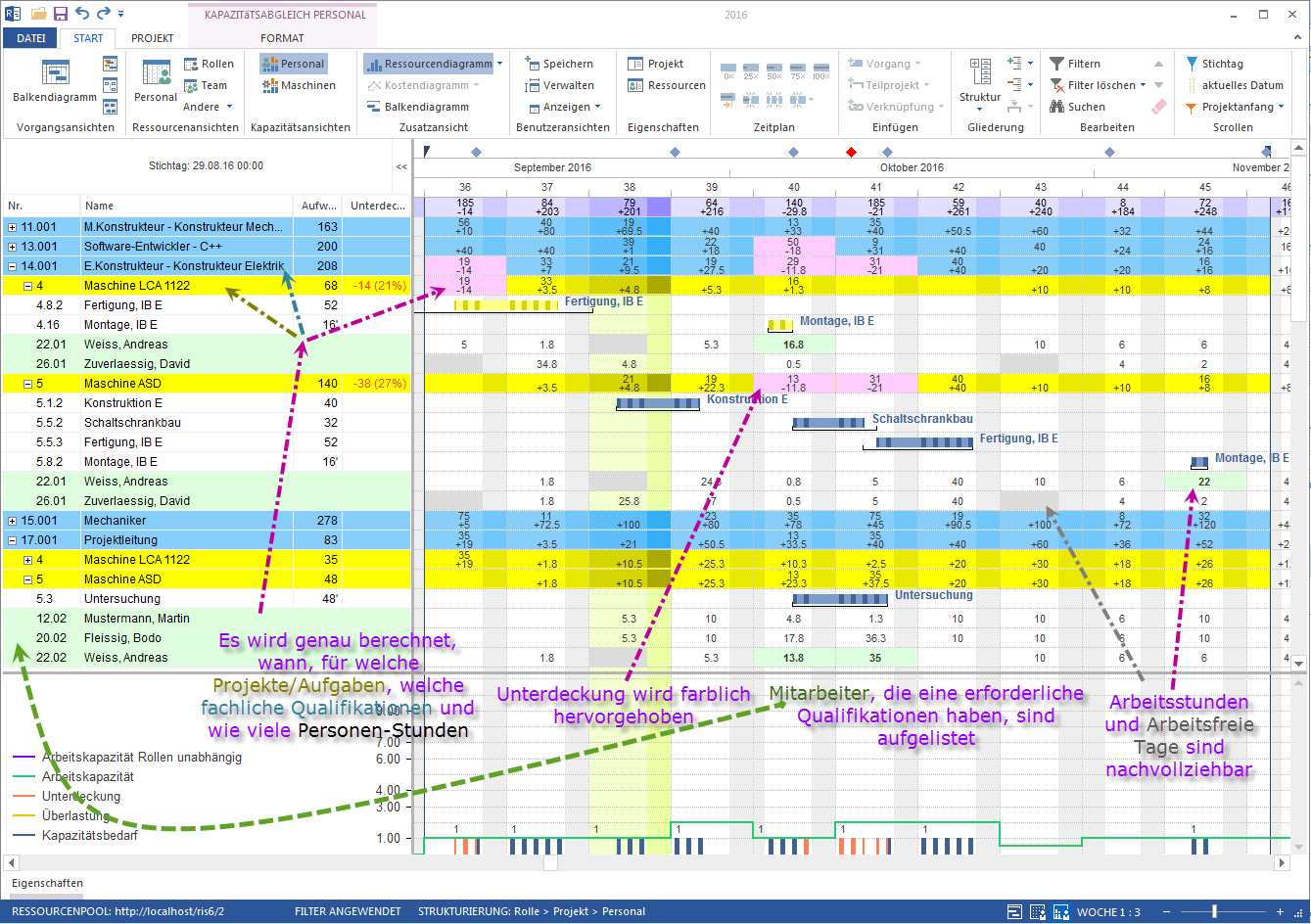Image resolution: width=1311 pixels, height=924 pixels.
Task: Open the DATEI tab
Action: coord(30,38)
